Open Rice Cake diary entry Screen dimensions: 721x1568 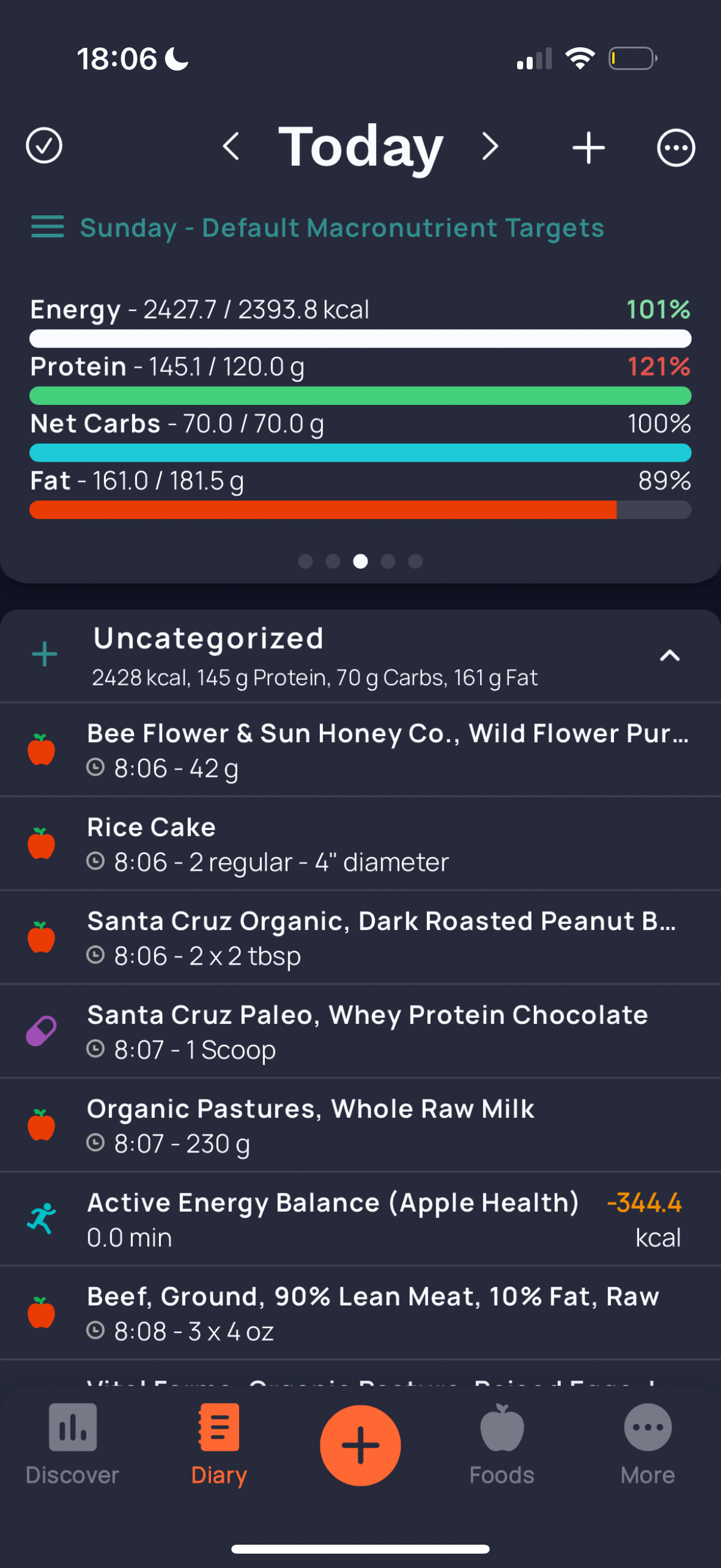(360, 844)
